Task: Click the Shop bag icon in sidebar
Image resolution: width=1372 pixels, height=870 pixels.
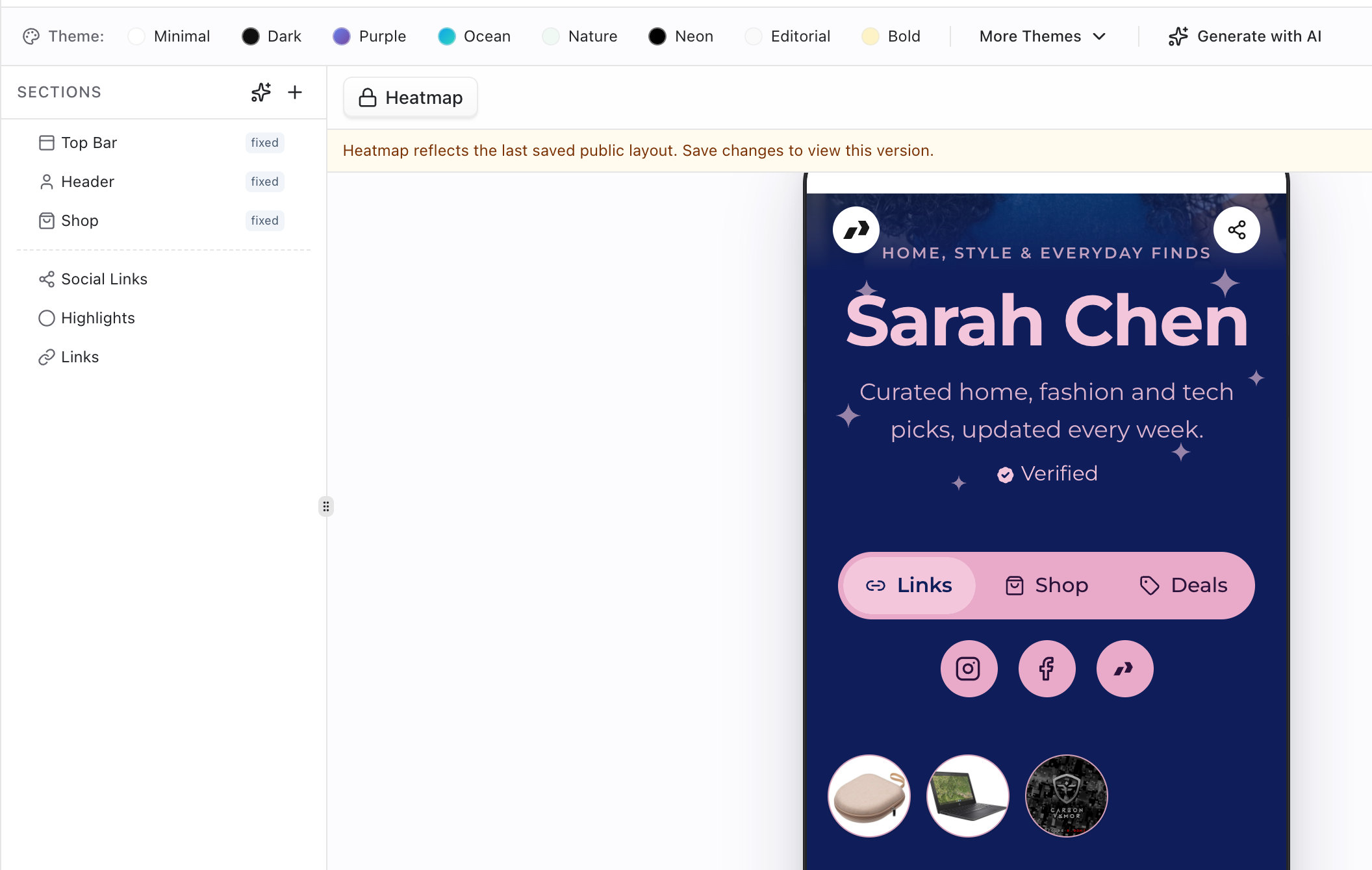Action: click(46, 221)
